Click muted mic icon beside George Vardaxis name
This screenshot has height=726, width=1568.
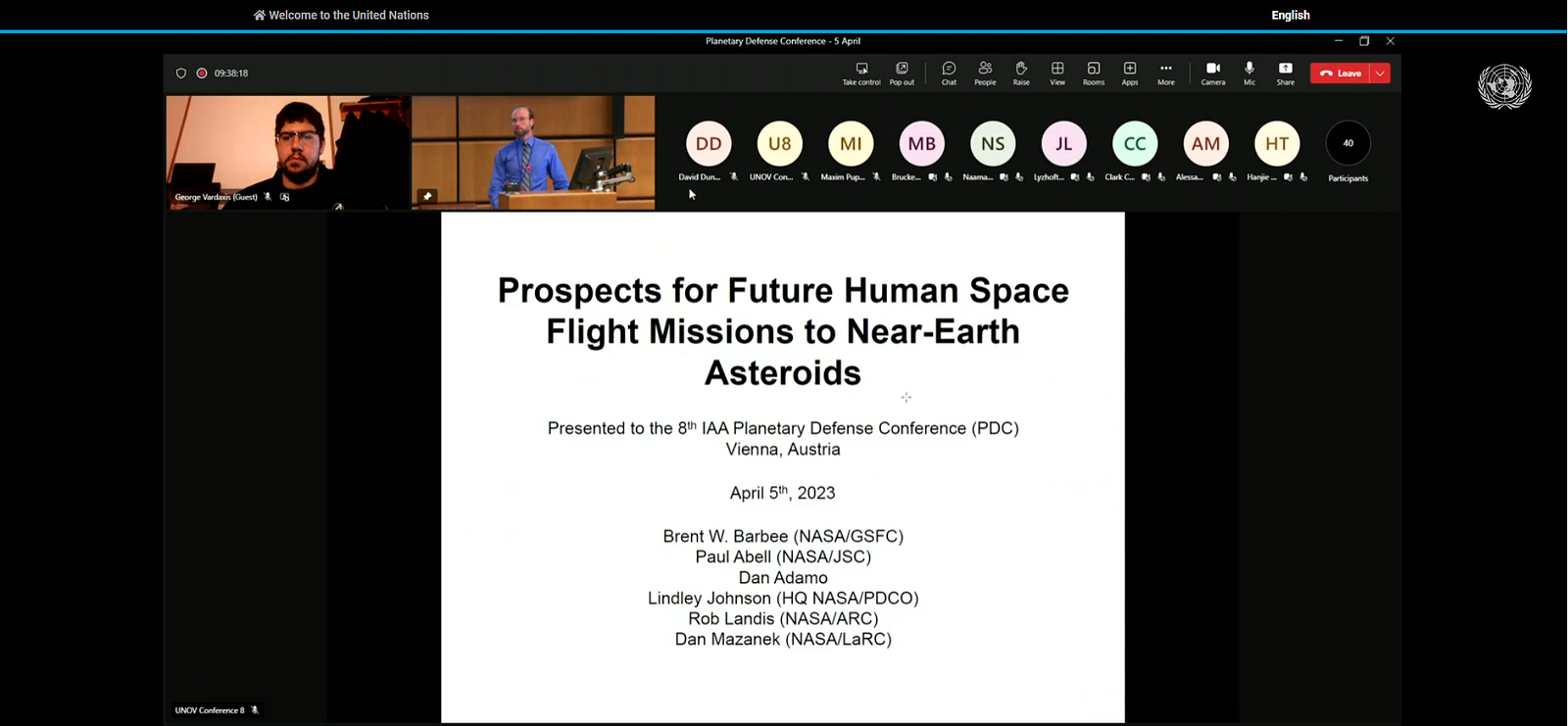(x=268, y=197)
